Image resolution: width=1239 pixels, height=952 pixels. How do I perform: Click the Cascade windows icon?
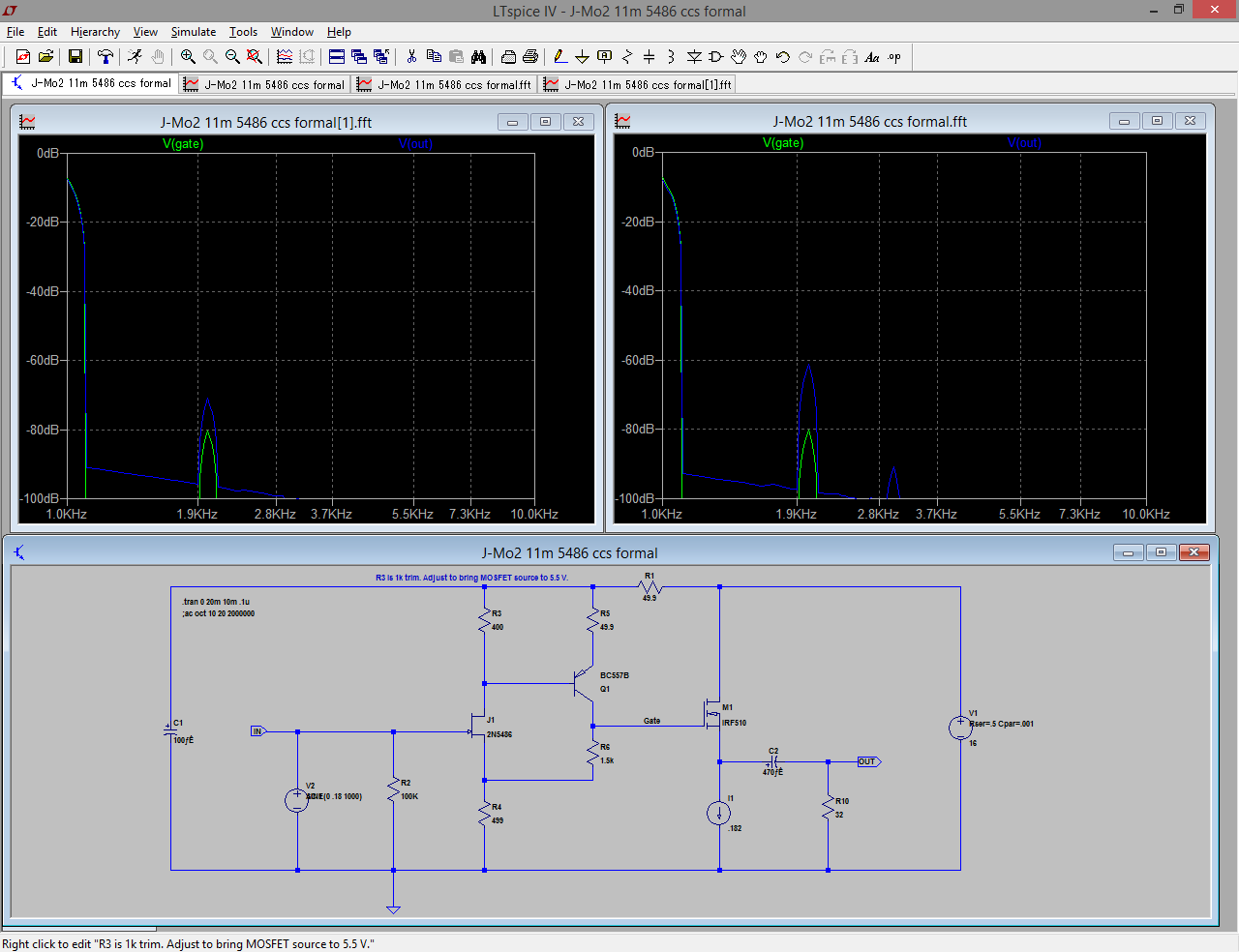[359, 57]
